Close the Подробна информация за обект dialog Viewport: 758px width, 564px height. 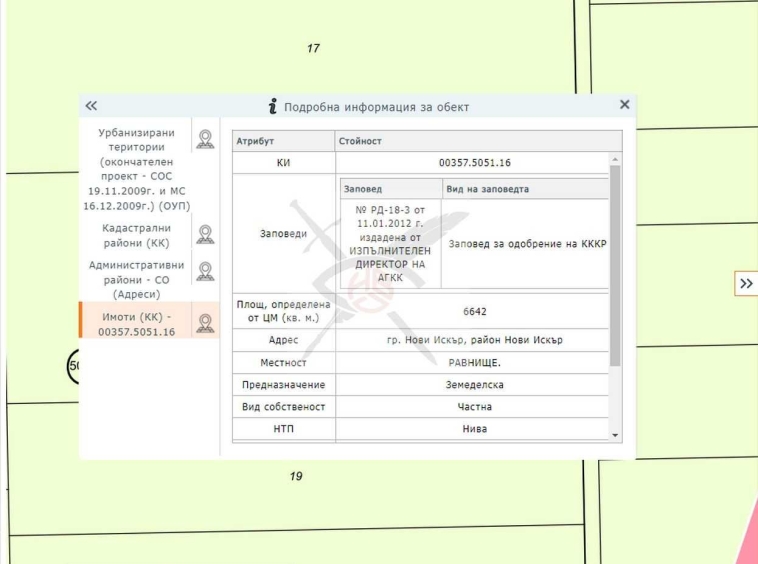coord(625,105)
